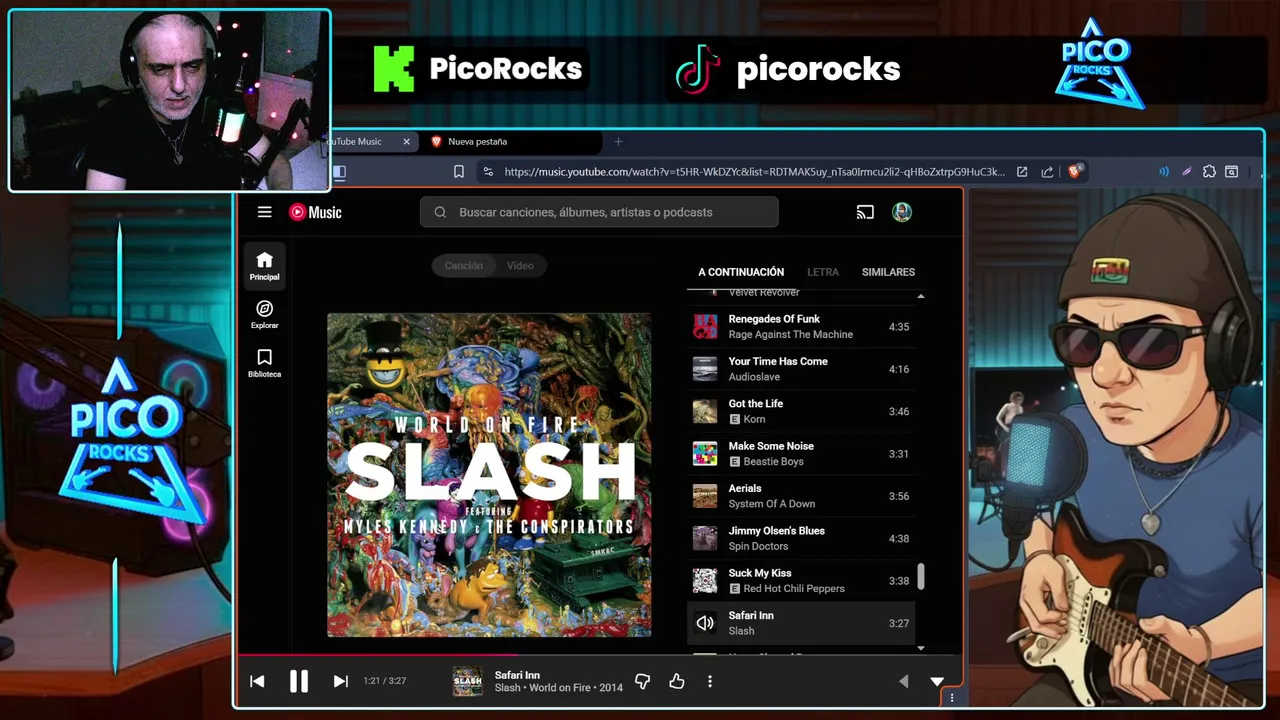This screenshot has height=720, width=1280.
Task: Open the three-dot song options menu
Action: 710,681
